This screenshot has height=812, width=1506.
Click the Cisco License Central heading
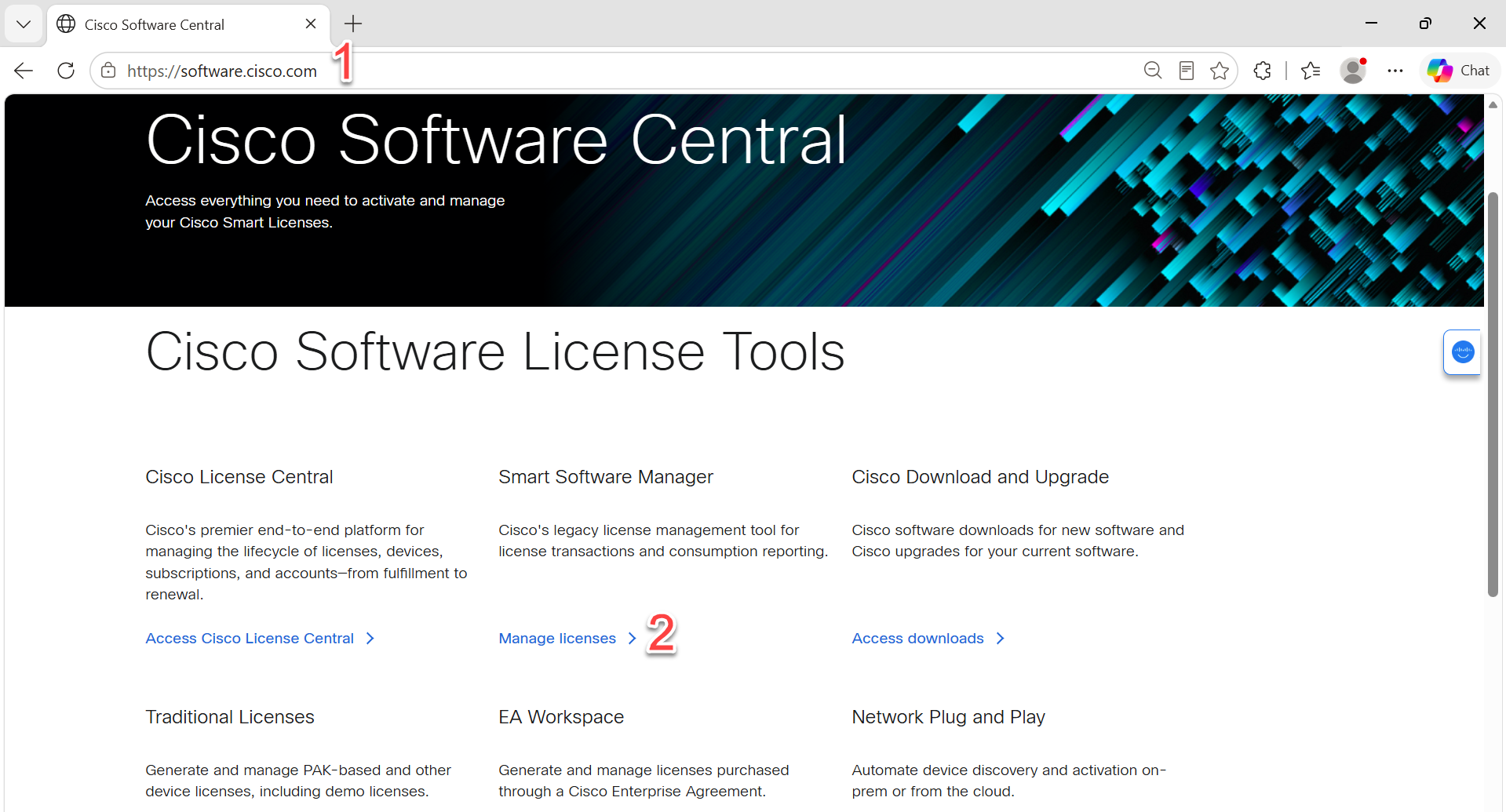pyautogui.click(x=239, y=477)
